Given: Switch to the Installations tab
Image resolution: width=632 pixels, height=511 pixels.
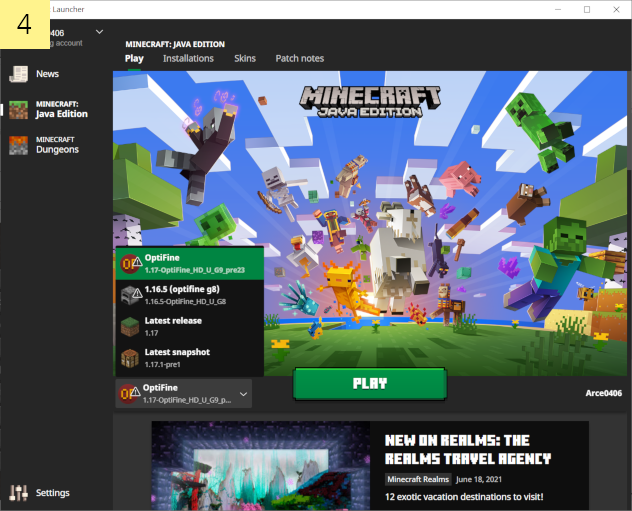Looking at the screenshot, I should tap(188, 58).
